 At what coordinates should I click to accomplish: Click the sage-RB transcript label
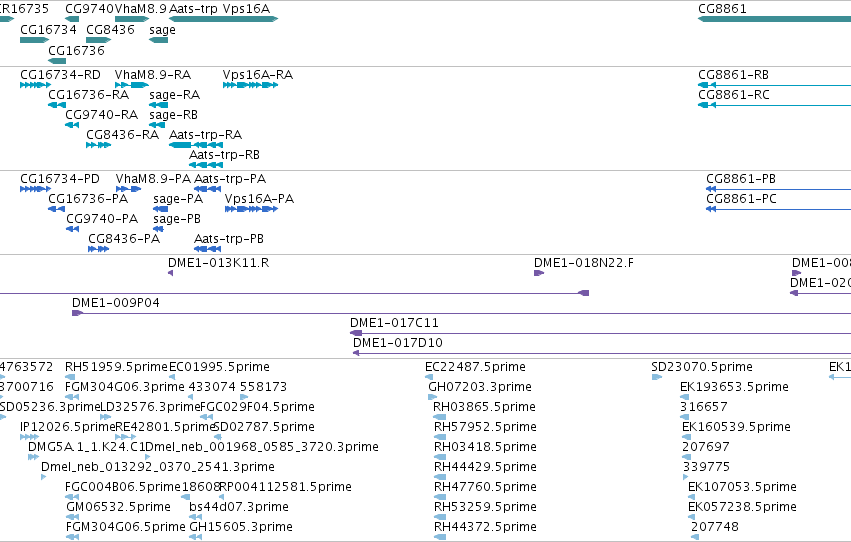(x=174, y=115)
